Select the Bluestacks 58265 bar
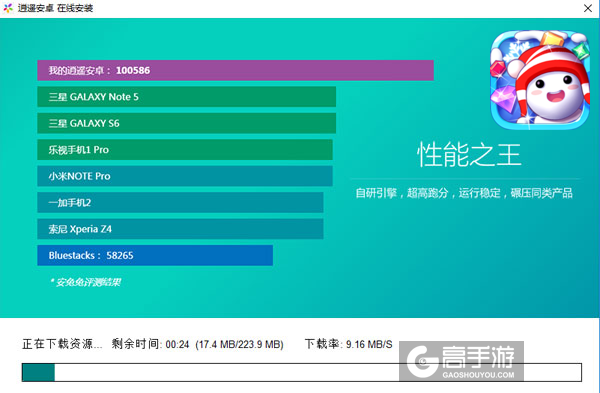Screen dimensions: 600x393 [155, 255]
